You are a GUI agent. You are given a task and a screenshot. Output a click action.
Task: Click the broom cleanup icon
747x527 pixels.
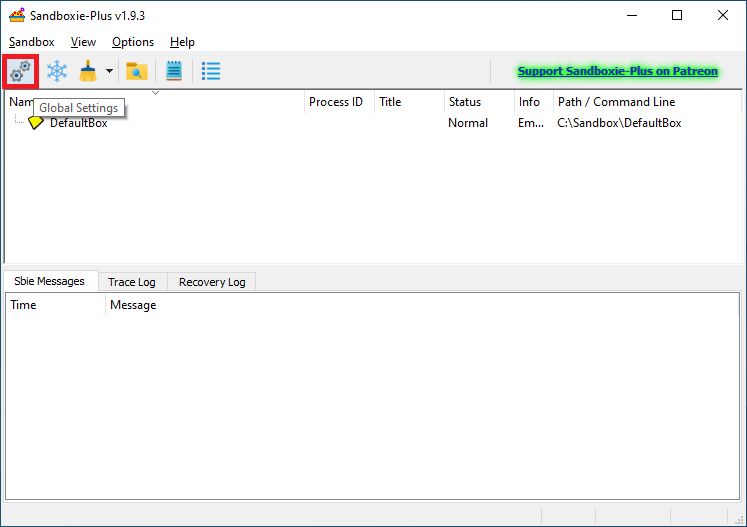click(x=89, y=71)
